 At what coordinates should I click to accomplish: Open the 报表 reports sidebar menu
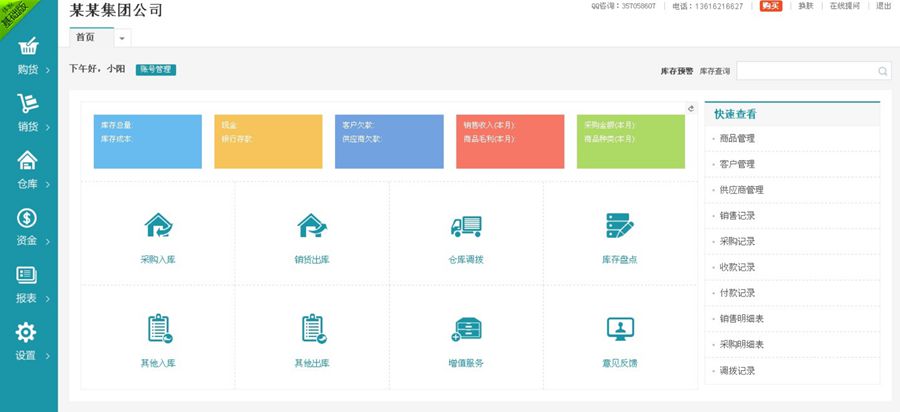tap(28, 284)
